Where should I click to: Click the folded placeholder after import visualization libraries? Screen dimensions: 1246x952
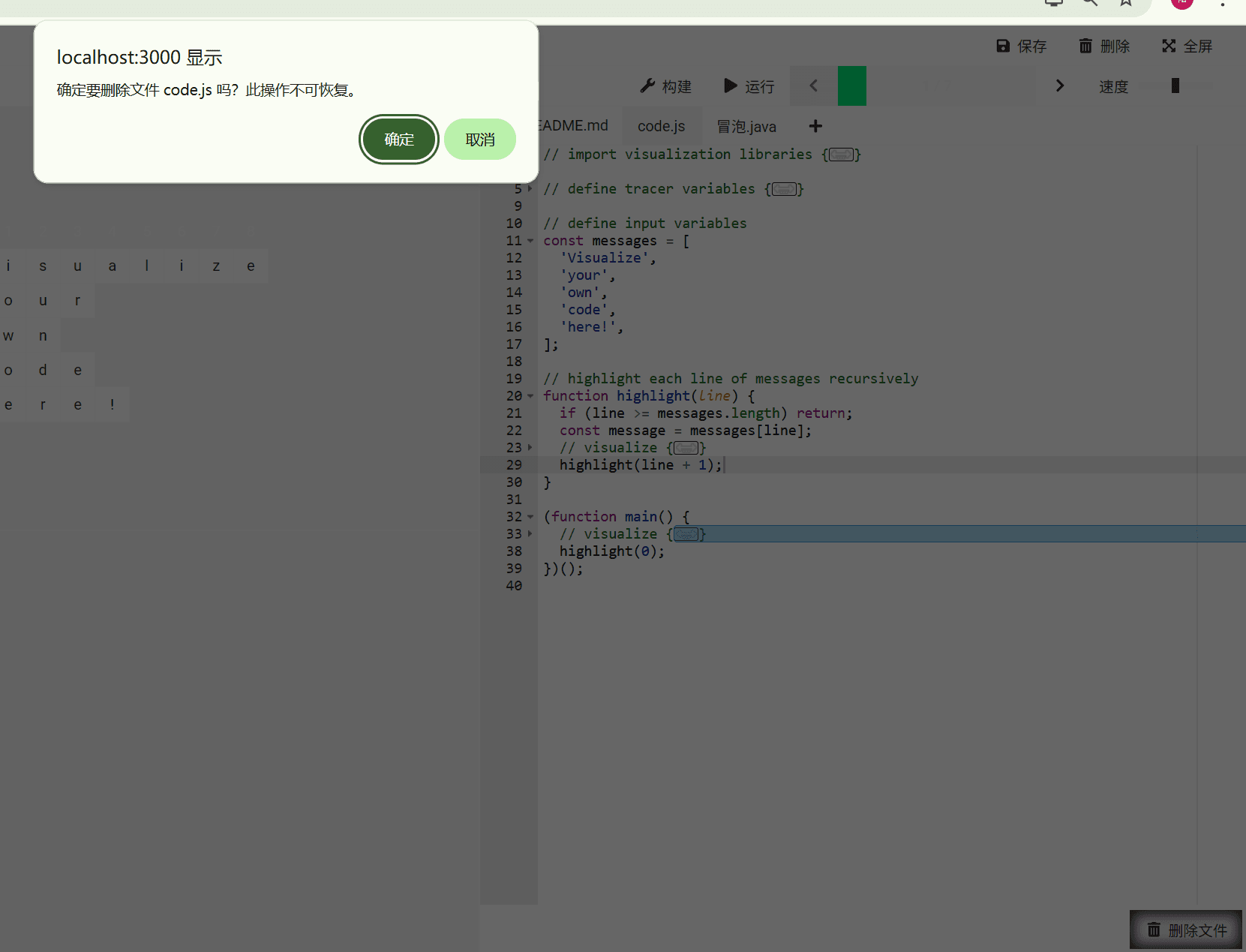[x=841, y=155]
